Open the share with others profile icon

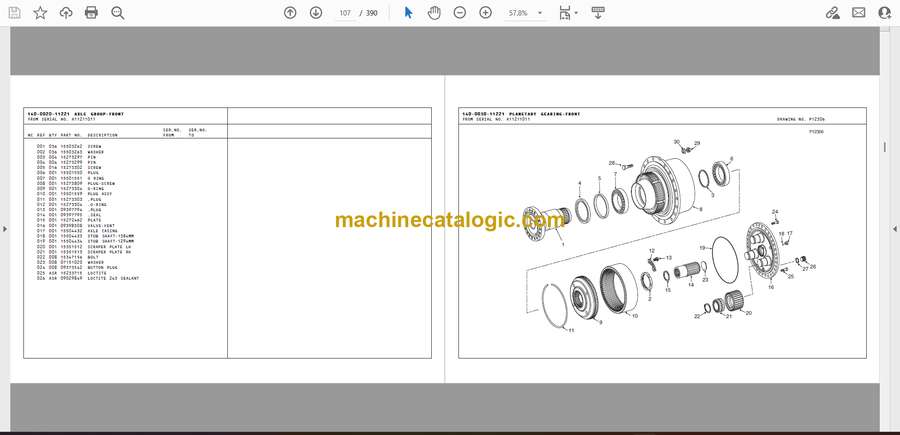click(x=884, y=13)
